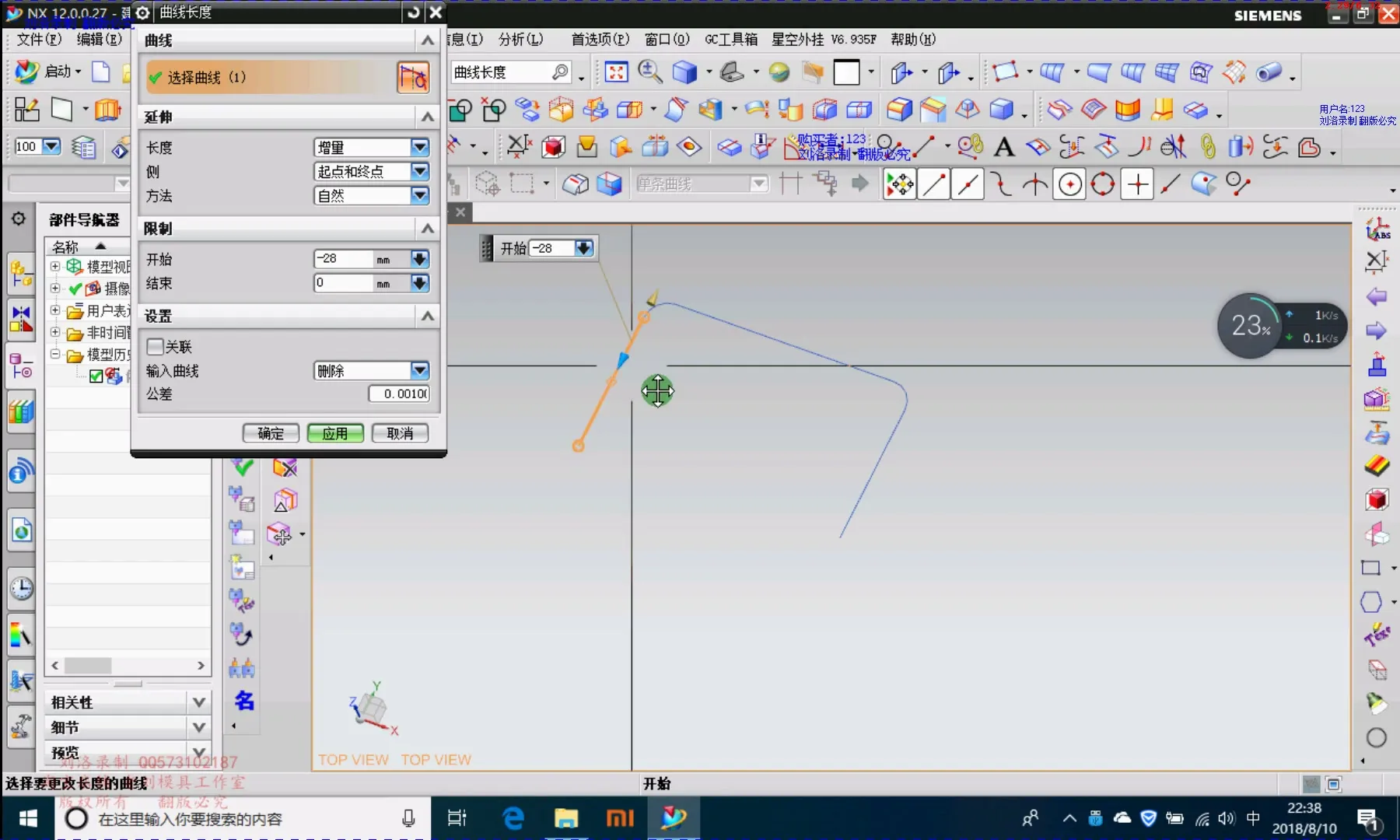This screenshot has height=840, width=1400.
Task: Click the zoom magnifier toolbar icon
Action: [649, 72]
